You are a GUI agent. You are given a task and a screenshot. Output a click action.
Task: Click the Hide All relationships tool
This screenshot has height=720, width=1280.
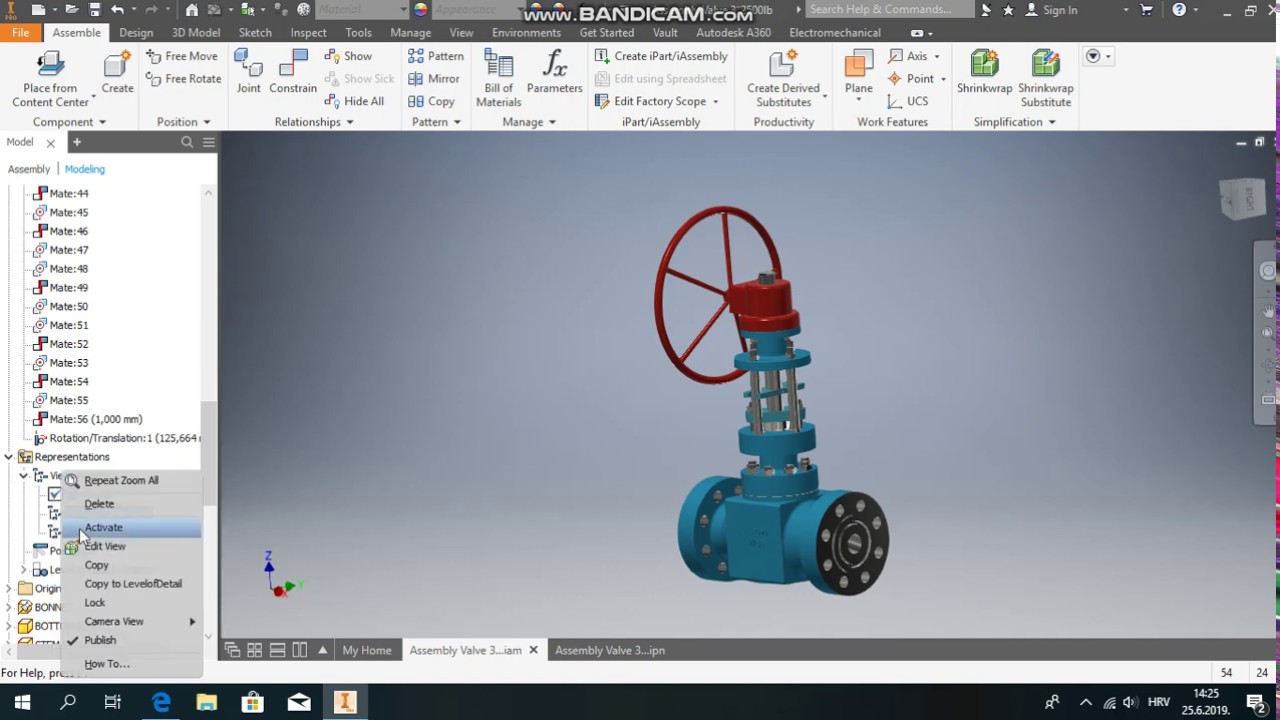coord(354,101)
